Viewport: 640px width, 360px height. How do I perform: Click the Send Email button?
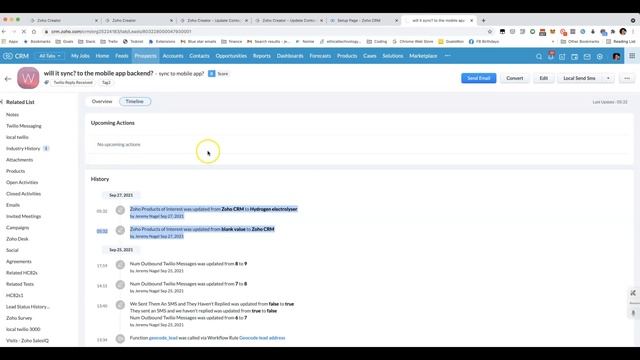(479, 78)
